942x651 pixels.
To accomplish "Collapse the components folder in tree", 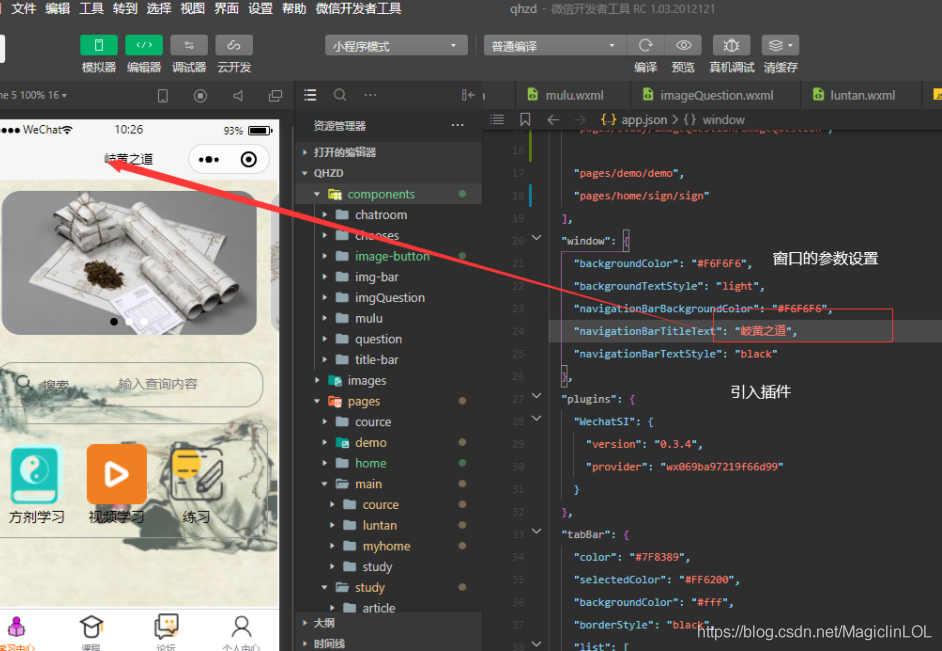I will 317,194.
